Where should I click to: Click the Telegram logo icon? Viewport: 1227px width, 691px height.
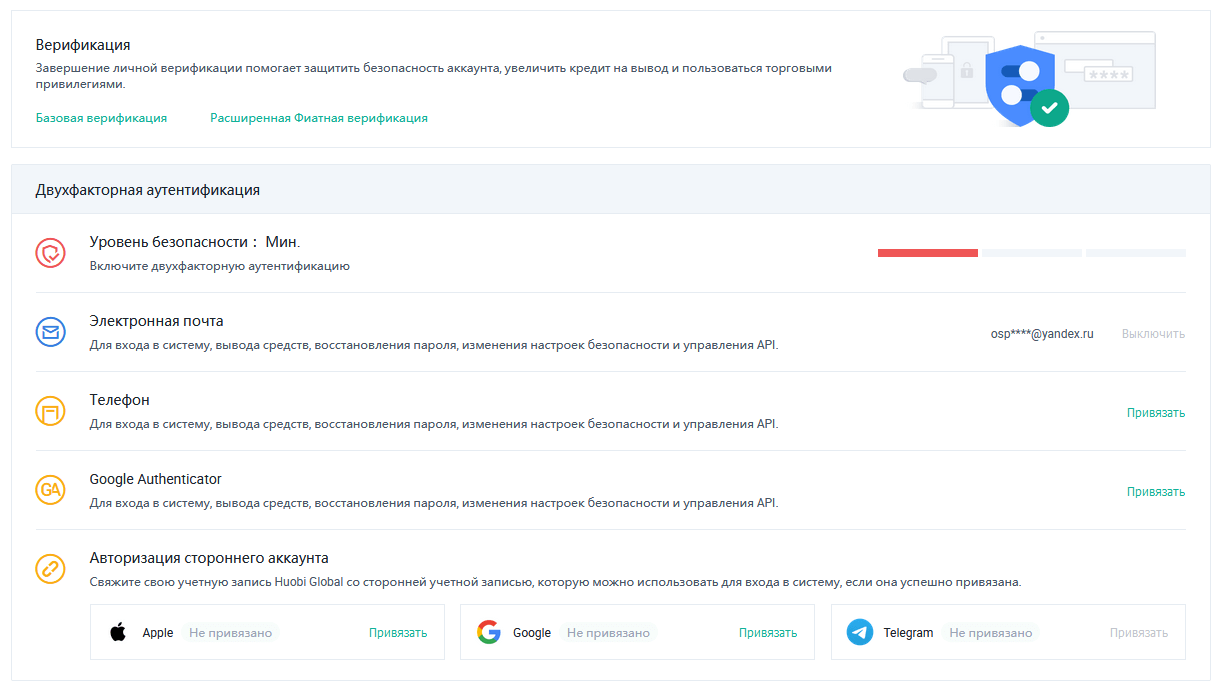[859, 632]
